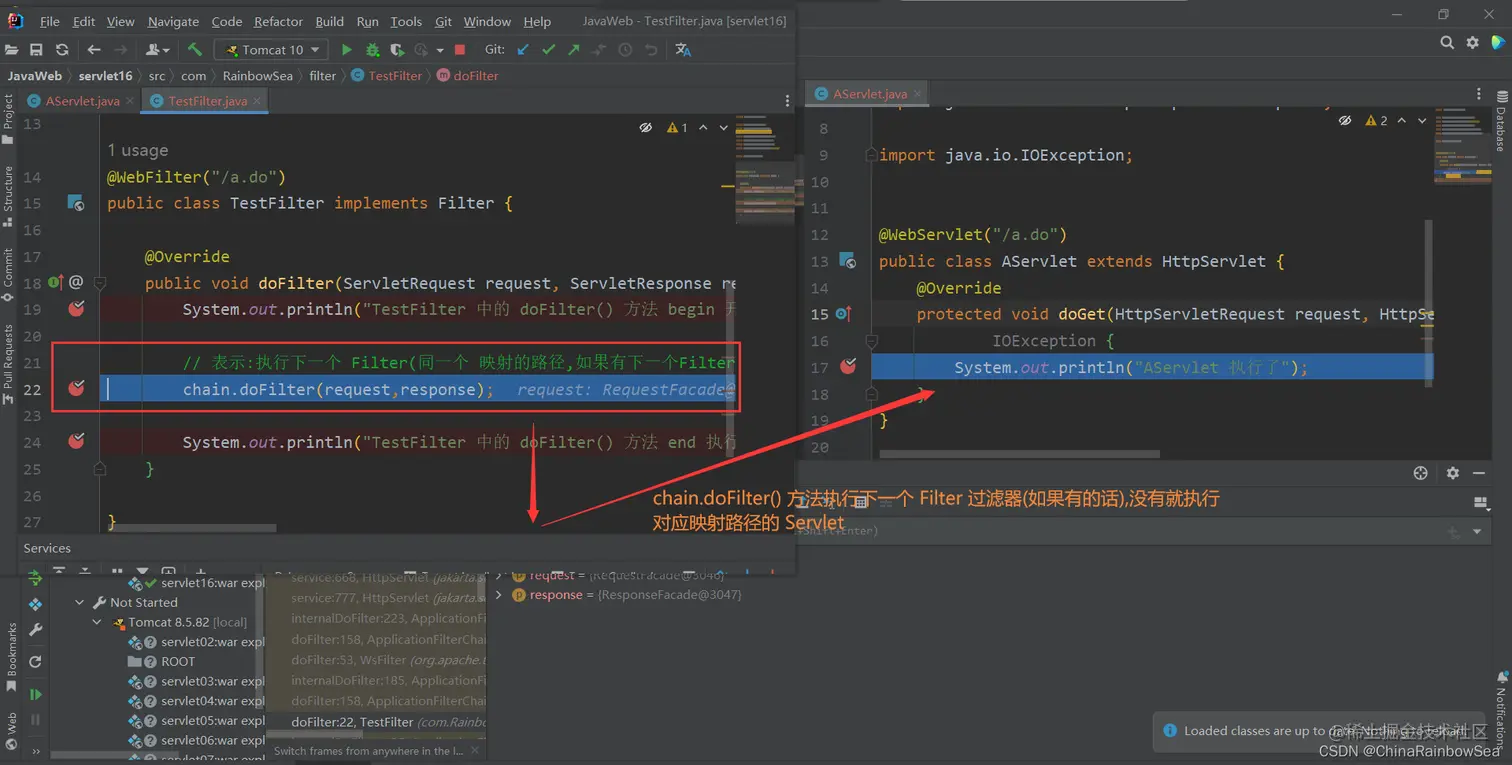The width and height of the screenshot is (1512, 765).
Task: Expand the response variable in the debugger
Action: click(x=499, y=595)
